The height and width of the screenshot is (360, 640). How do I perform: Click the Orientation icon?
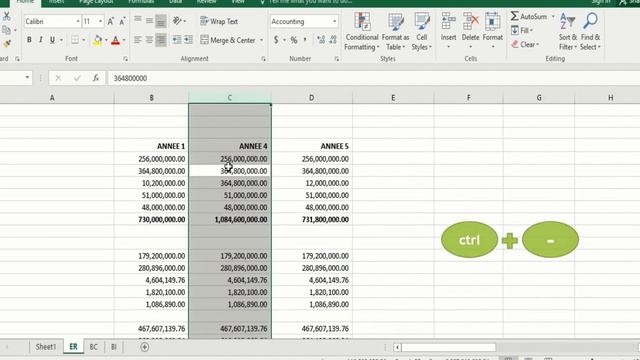178,21
